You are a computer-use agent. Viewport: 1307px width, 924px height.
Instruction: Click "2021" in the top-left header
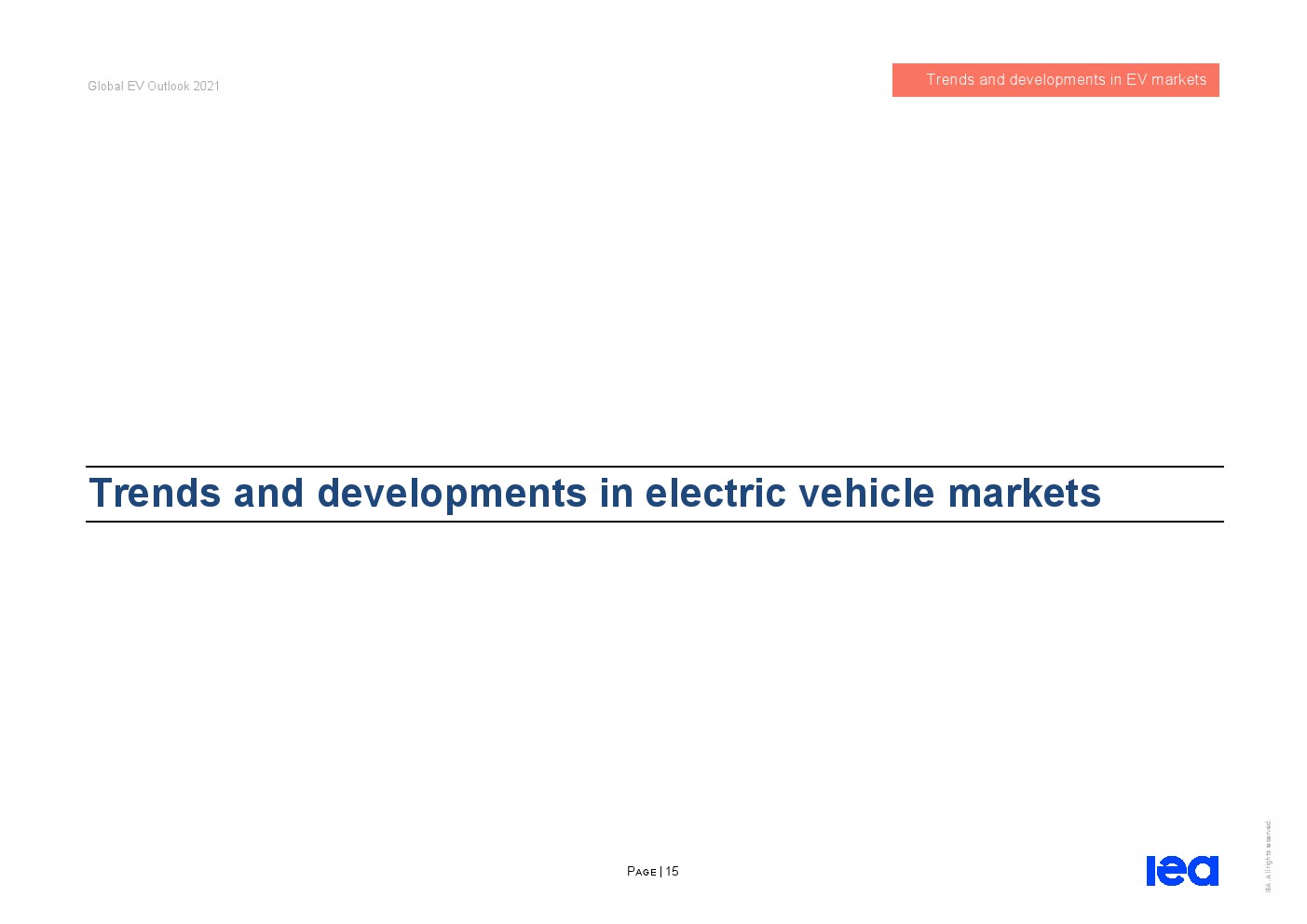point(207,86)
